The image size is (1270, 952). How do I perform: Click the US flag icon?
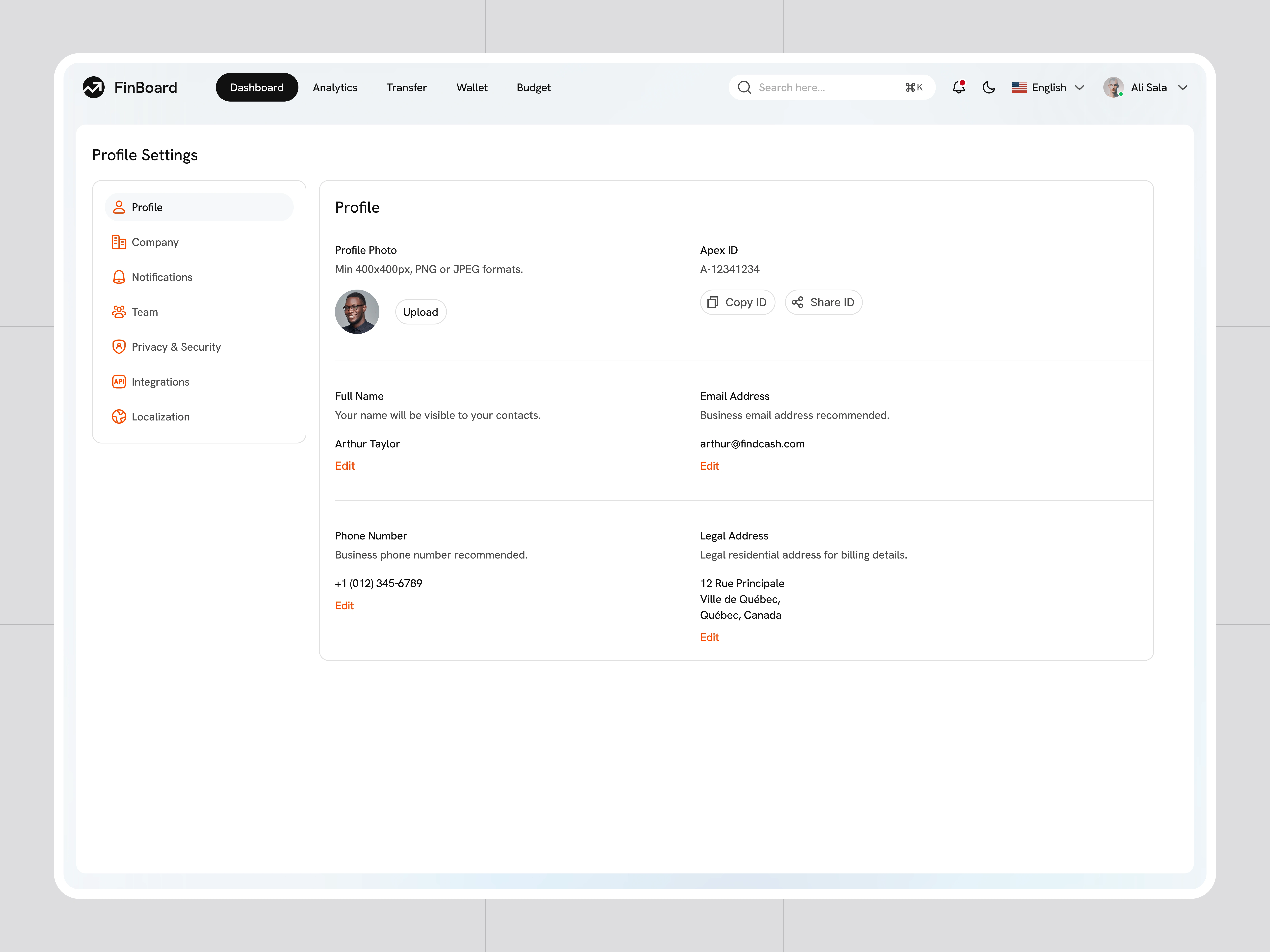1019,87
